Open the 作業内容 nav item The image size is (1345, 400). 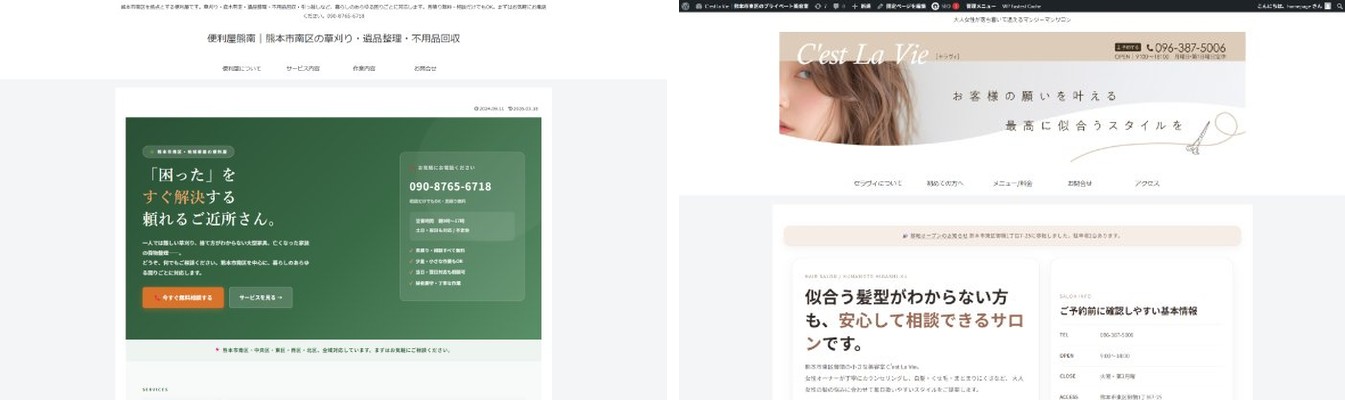[363, 68]
